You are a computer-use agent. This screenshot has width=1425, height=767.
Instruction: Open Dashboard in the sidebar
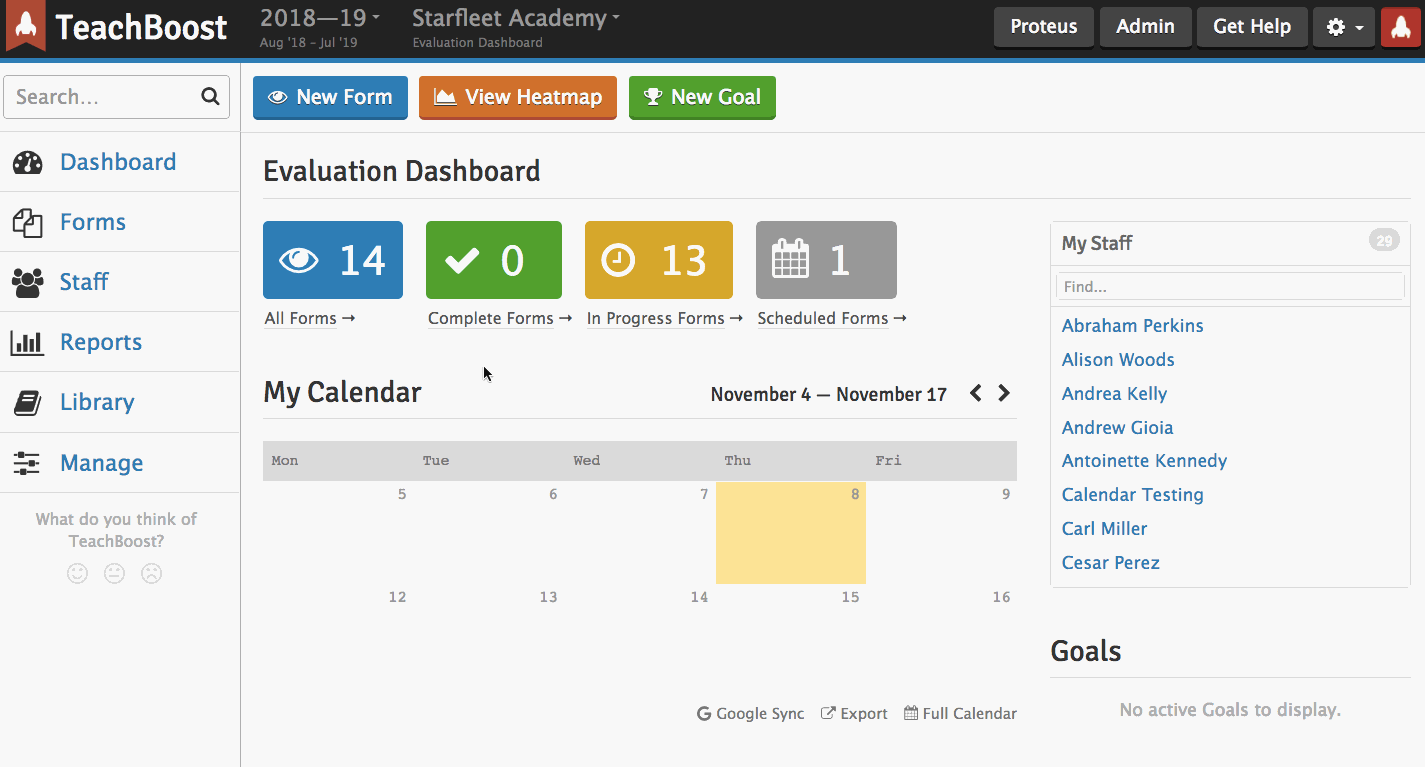(118, 162)
